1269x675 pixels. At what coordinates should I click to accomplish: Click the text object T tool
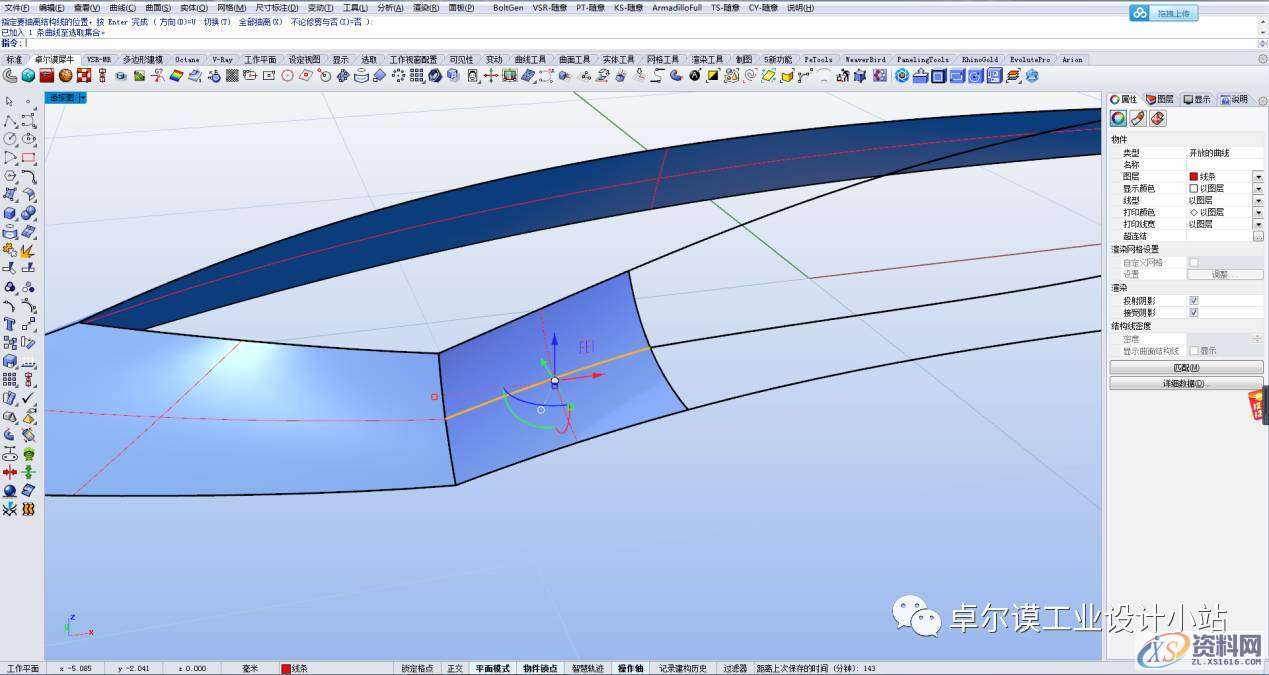9,324
